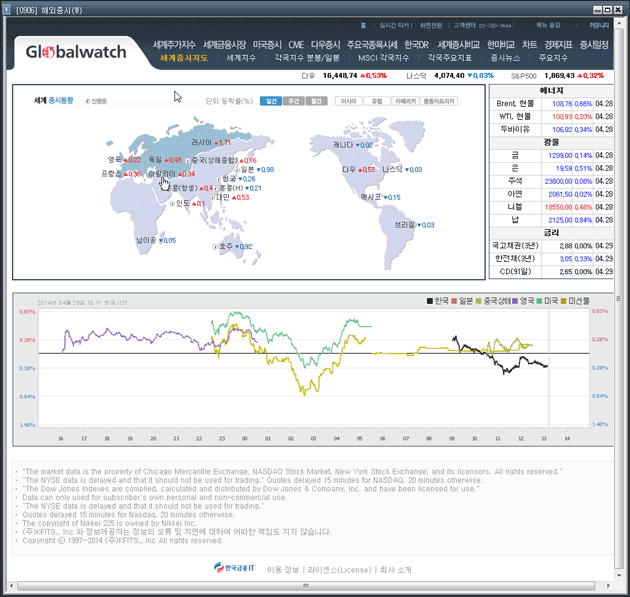Open the 회사 소개 footer link
Screen dimensions: 630x597
(x=395, y=570)
